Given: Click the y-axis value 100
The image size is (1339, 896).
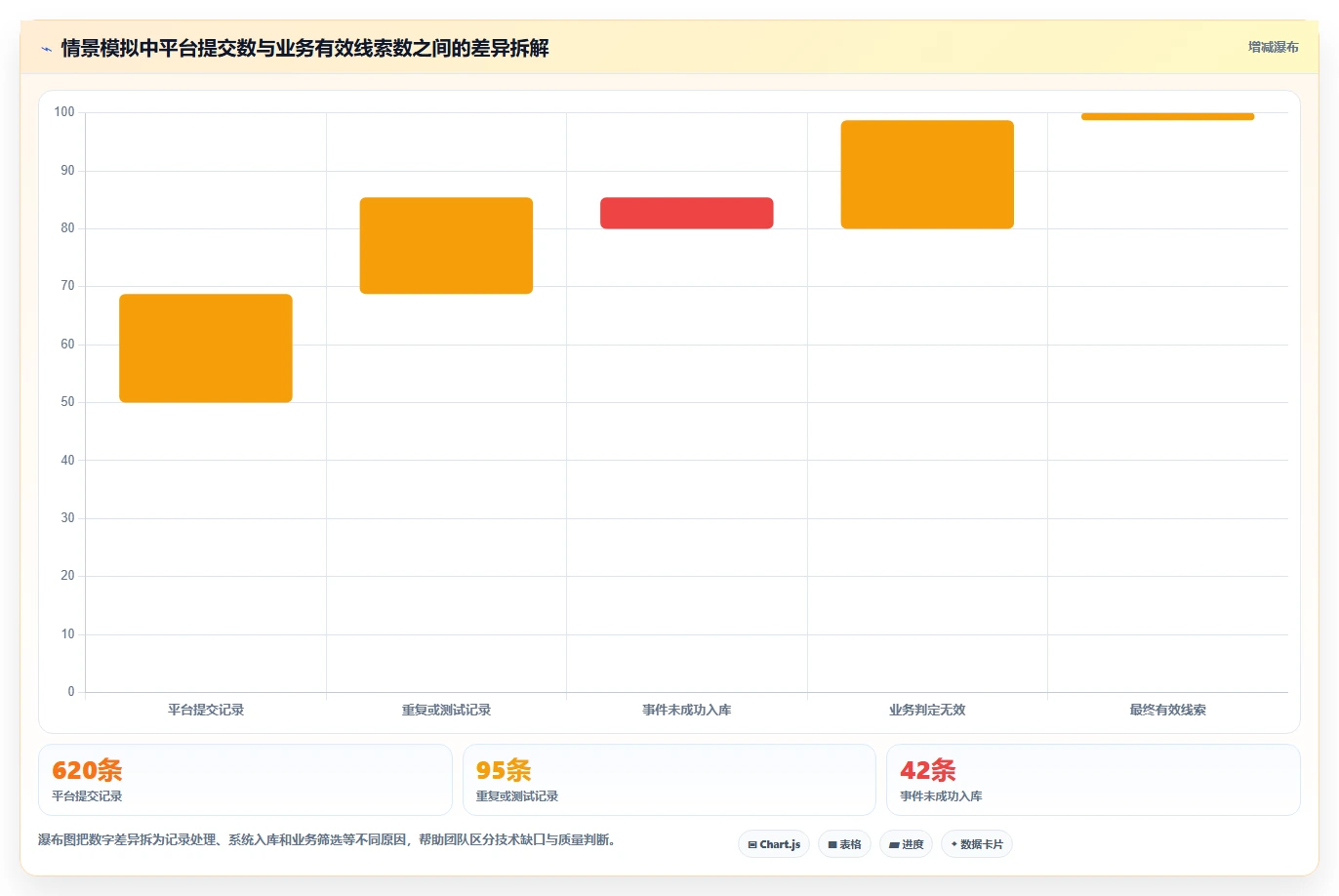Looking at the screenshot, I should click(x=64, y=112).
